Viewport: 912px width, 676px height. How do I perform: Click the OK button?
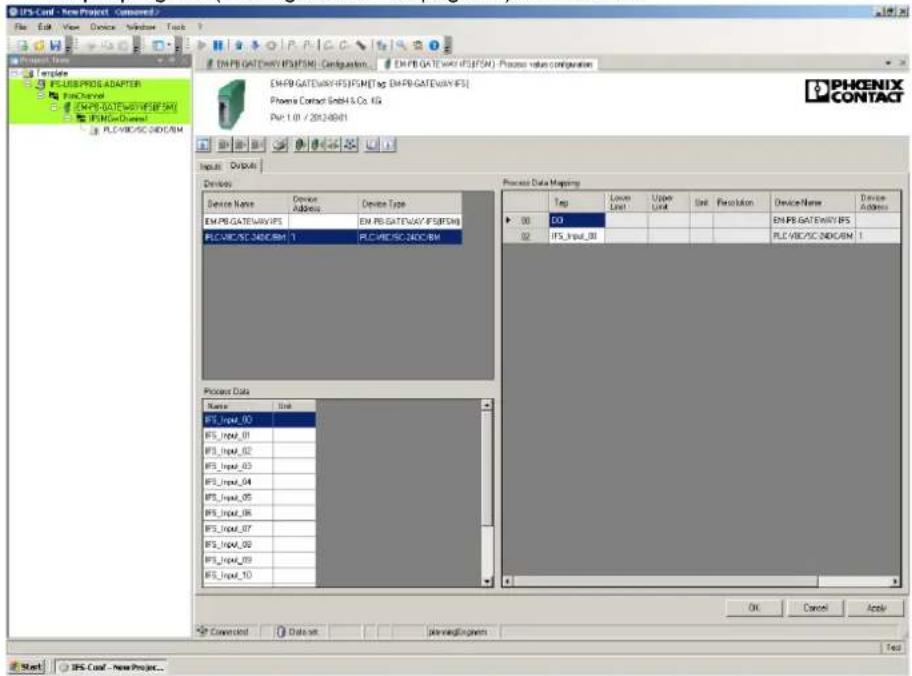[754, 608]
